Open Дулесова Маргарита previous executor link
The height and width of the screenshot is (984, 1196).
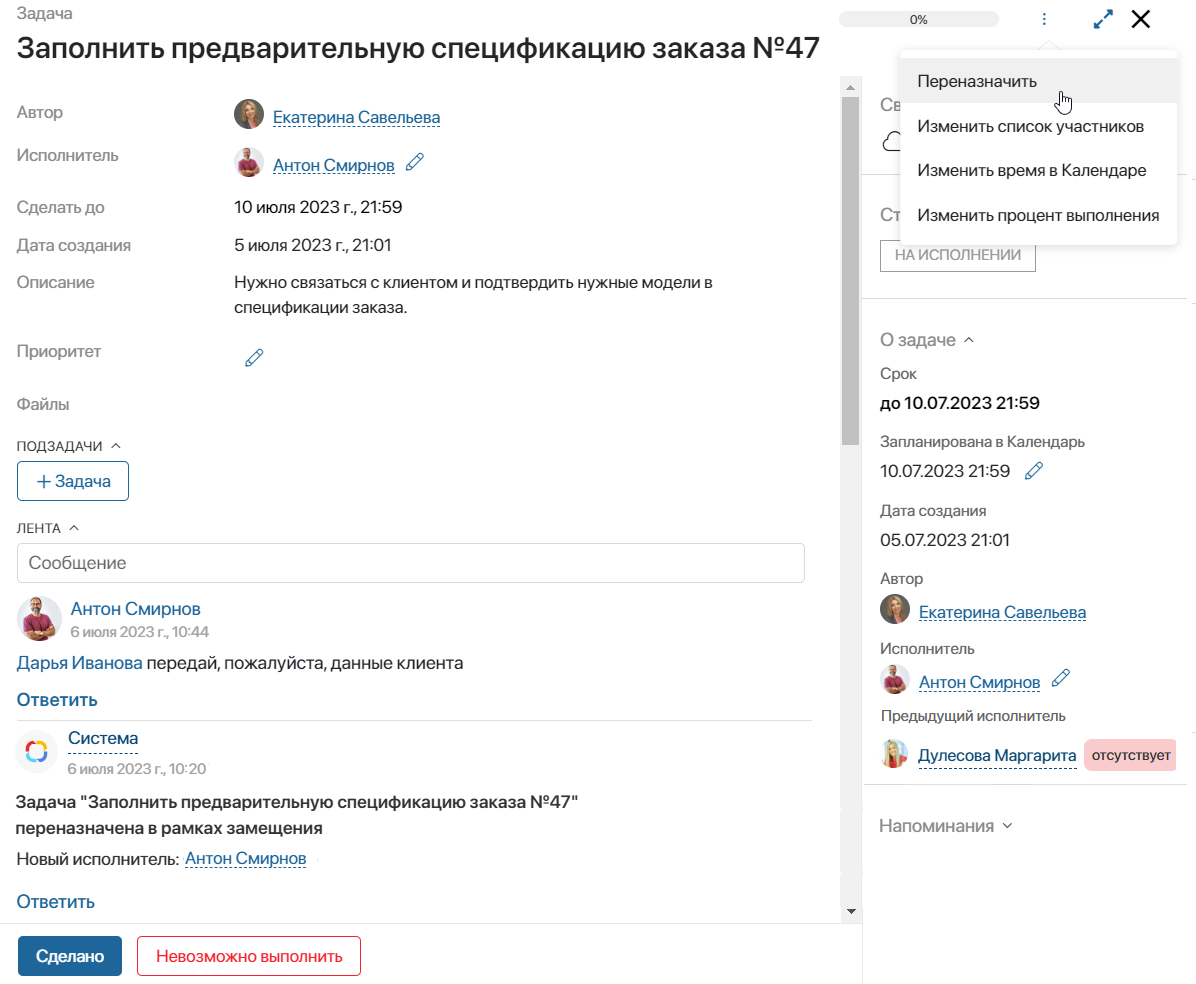coord(997,755)
